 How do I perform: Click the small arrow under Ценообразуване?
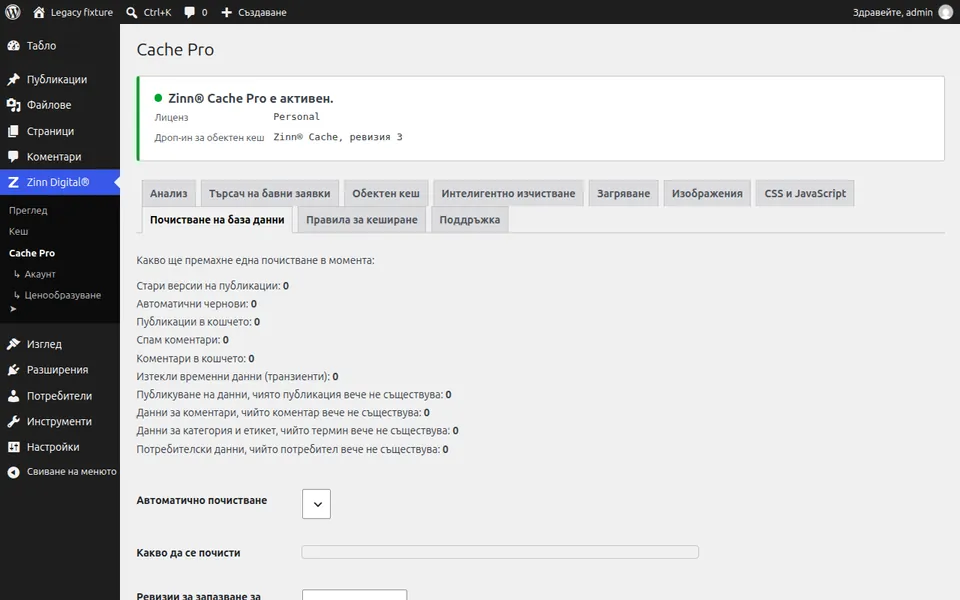13,309
